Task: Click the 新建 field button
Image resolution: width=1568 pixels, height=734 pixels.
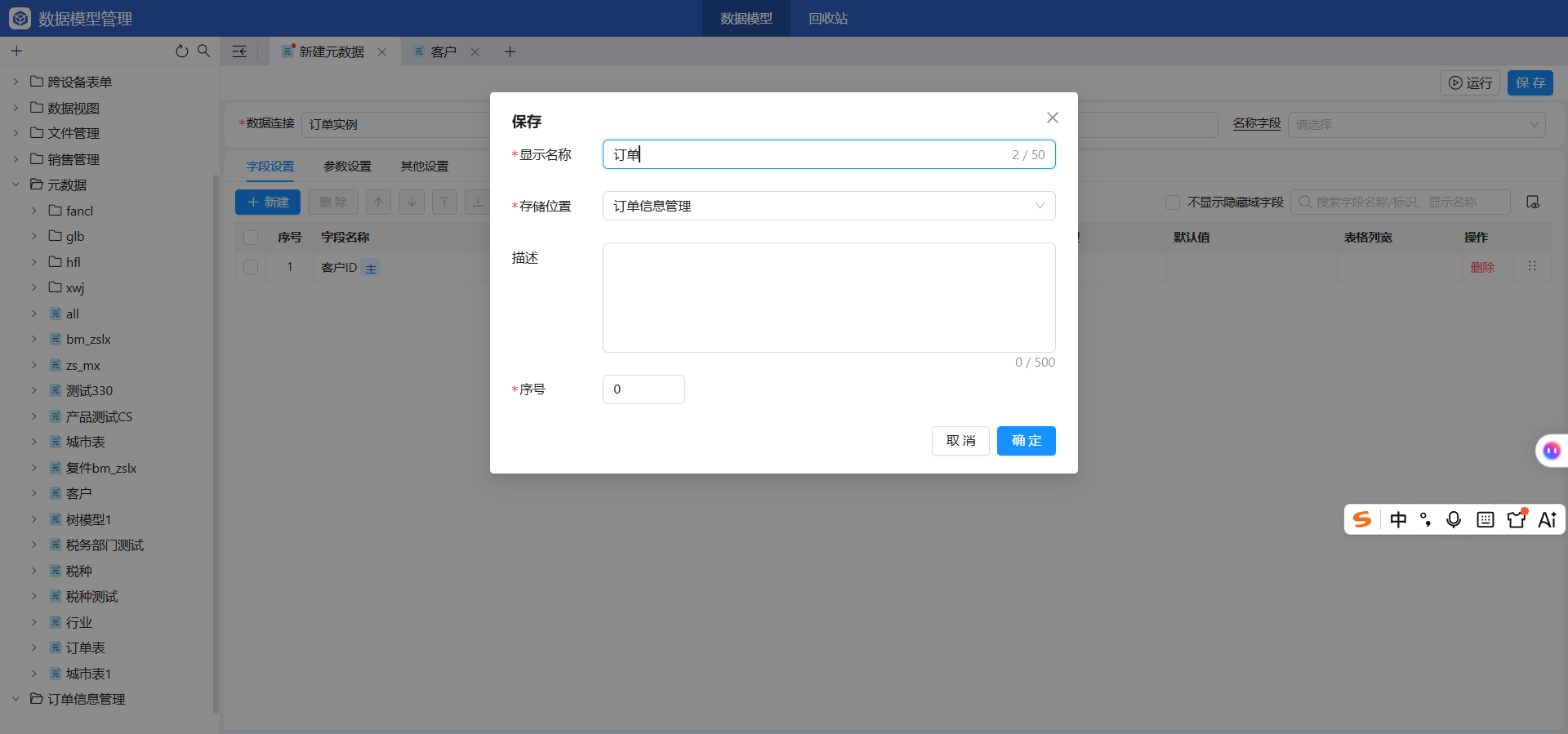Action: [x=268, y=202]
